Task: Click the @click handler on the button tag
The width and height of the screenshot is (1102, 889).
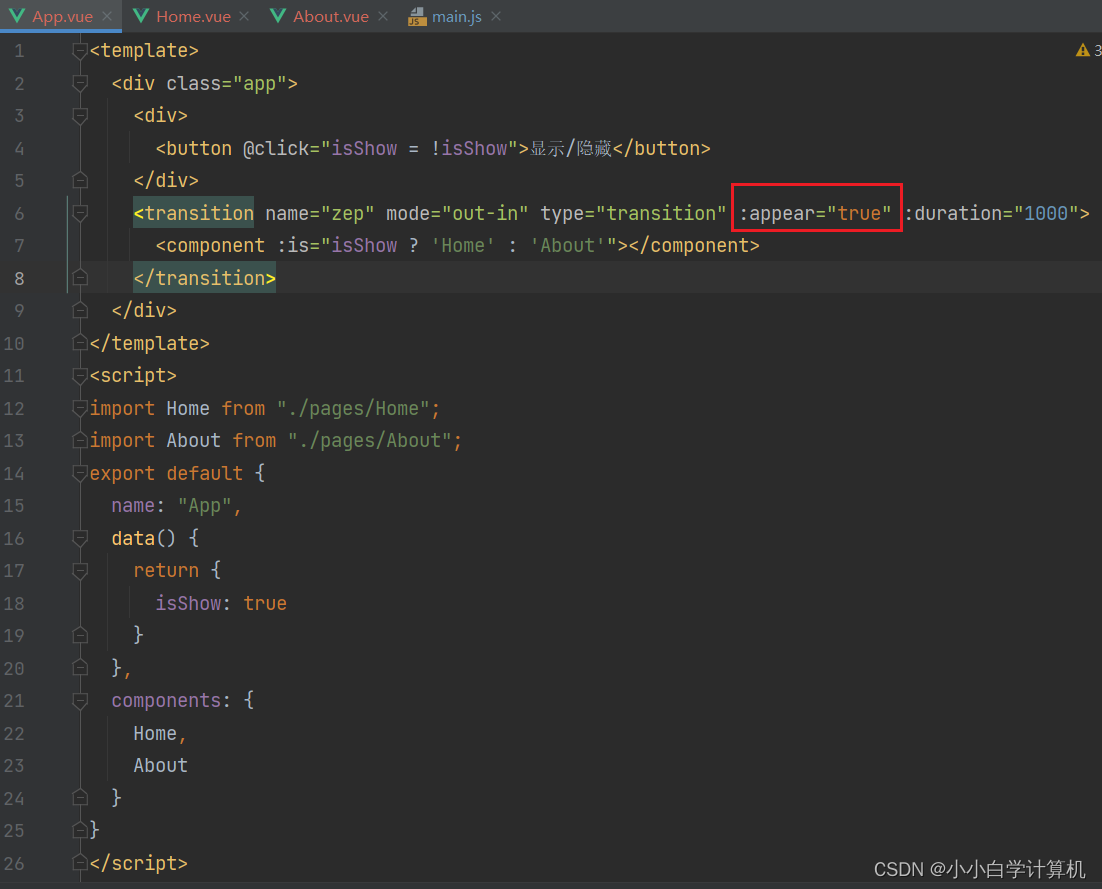Action: (x=380, y=148)
